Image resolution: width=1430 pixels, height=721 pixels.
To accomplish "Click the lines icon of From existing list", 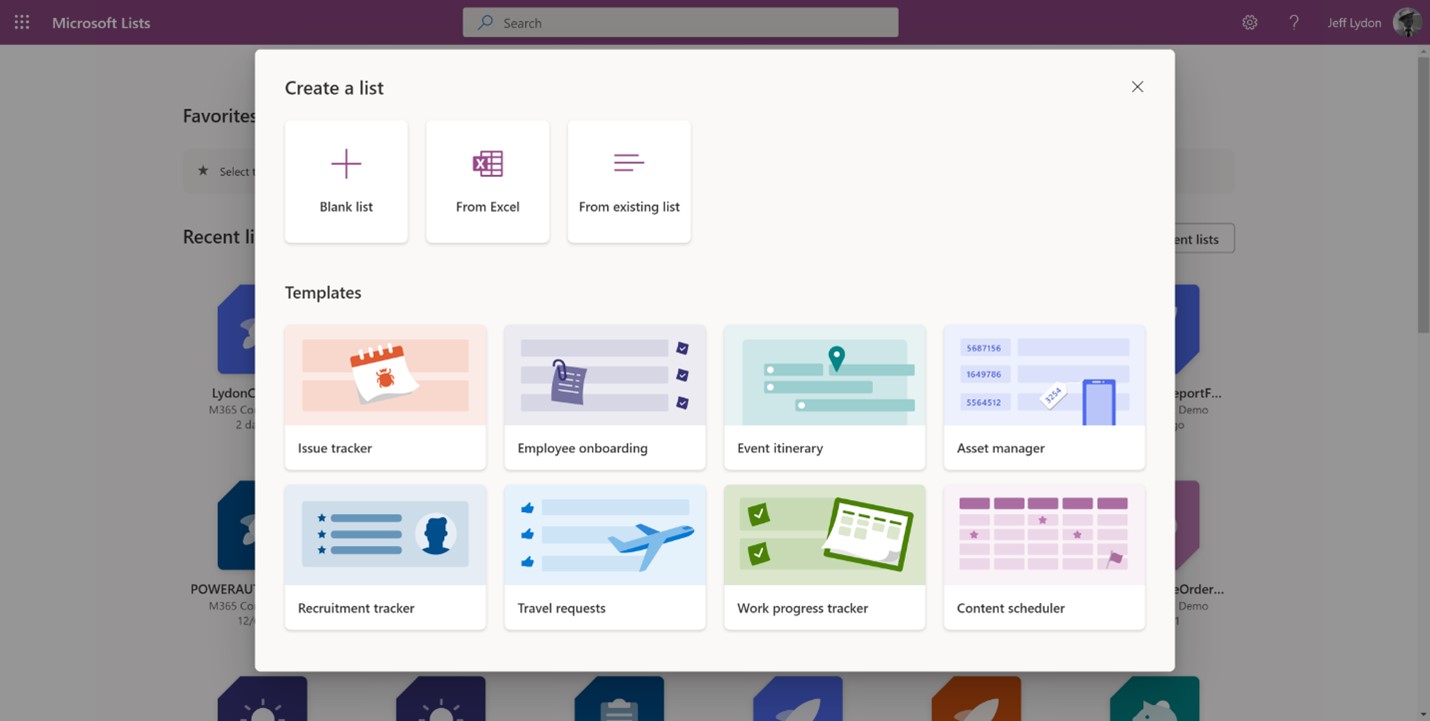I will [x=629, y=163].
